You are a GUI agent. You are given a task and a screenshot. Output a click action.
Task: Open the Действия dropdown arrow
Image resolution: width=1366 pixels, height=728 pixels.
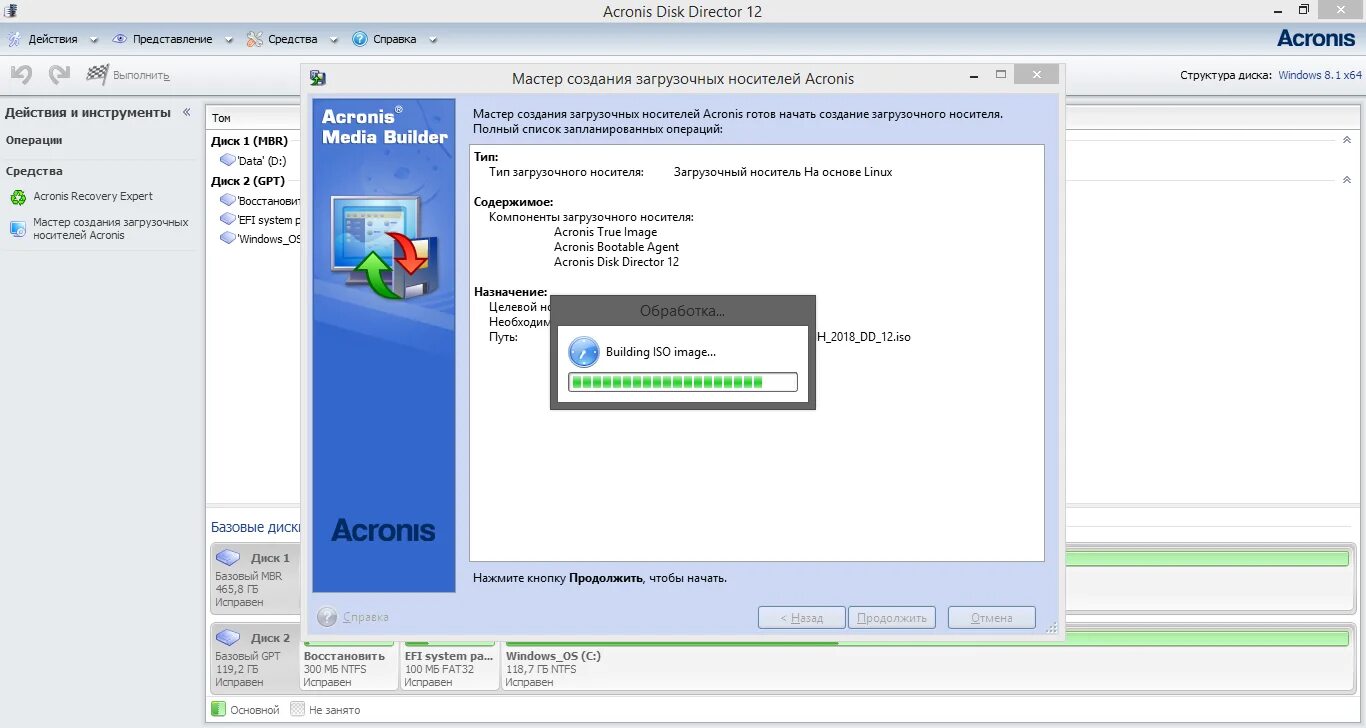[94, 40]
